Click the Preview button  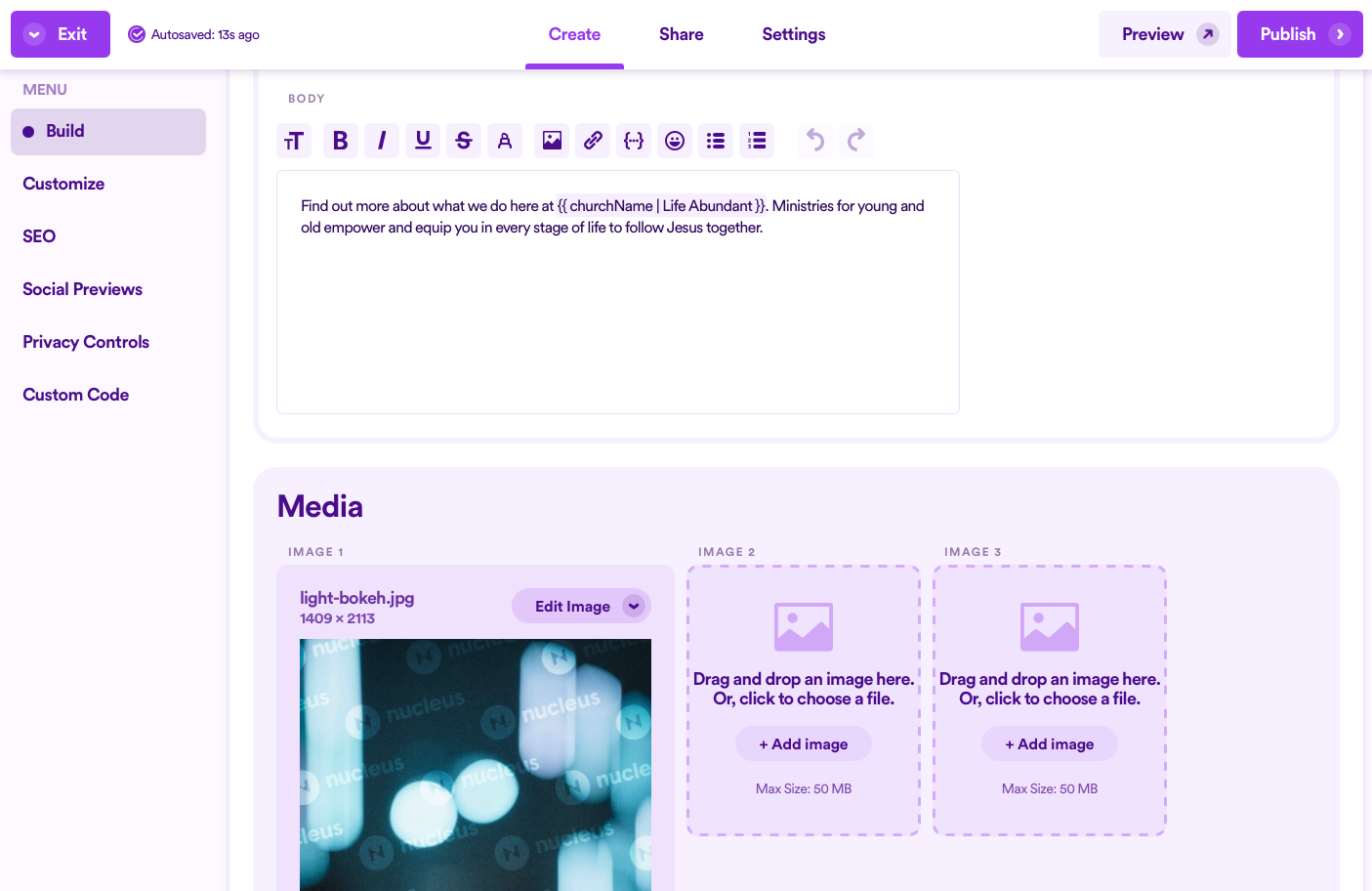coord(1165,34)
